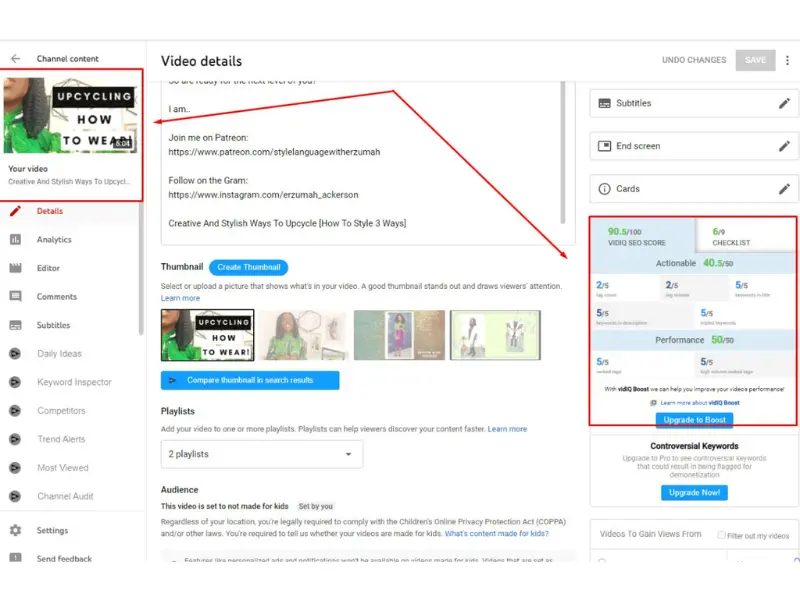Open the Most Viewed menu item
This screenshot has width=800, height=600.
tap(63, 468)
